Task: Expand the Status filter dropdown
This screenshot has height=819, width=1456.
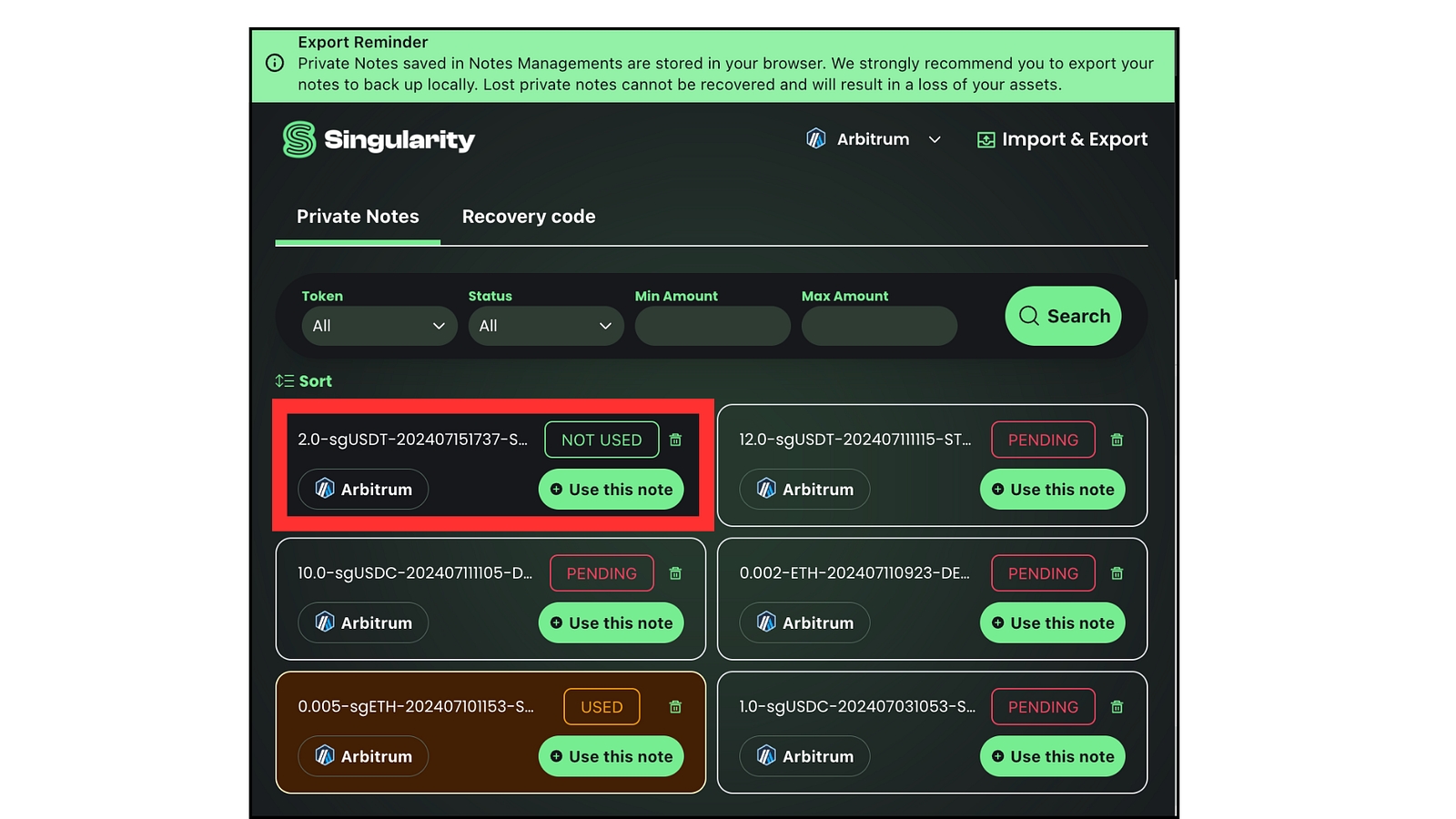Action: (545, 326)
